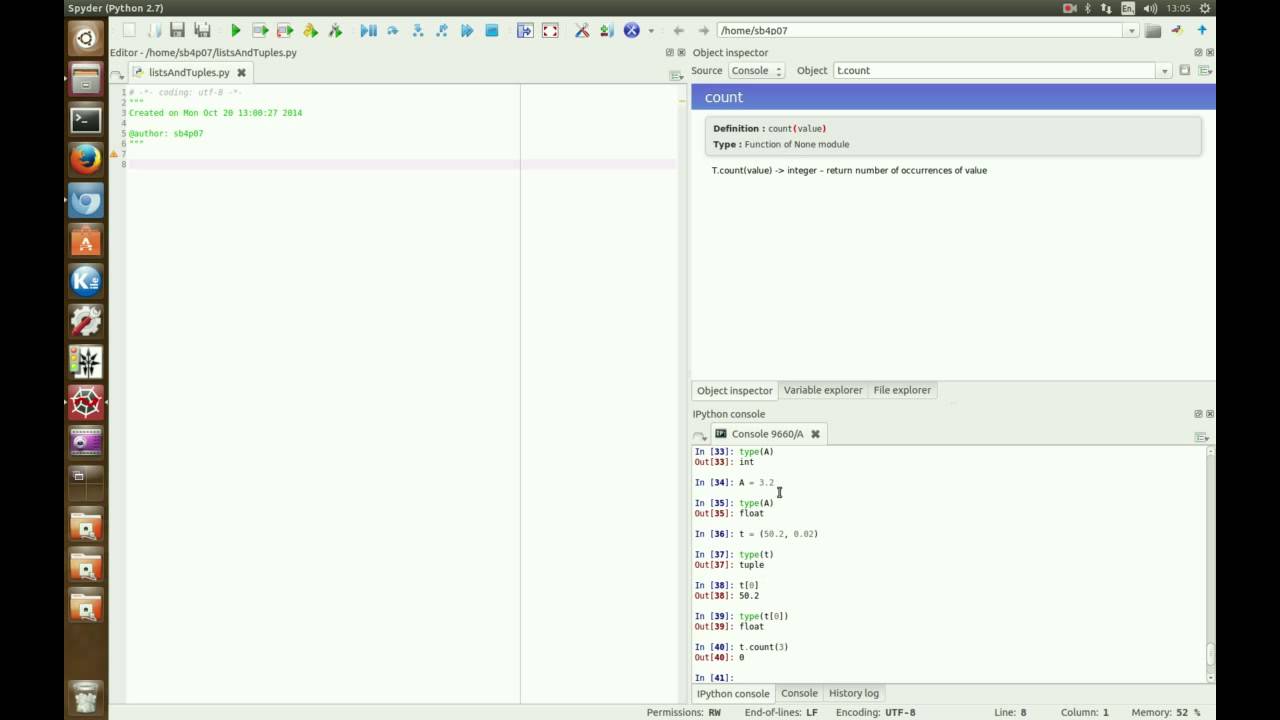1280x720 pixels.
Task: Click the warning marker at editor line 7
Action: [x=114, y=154]
